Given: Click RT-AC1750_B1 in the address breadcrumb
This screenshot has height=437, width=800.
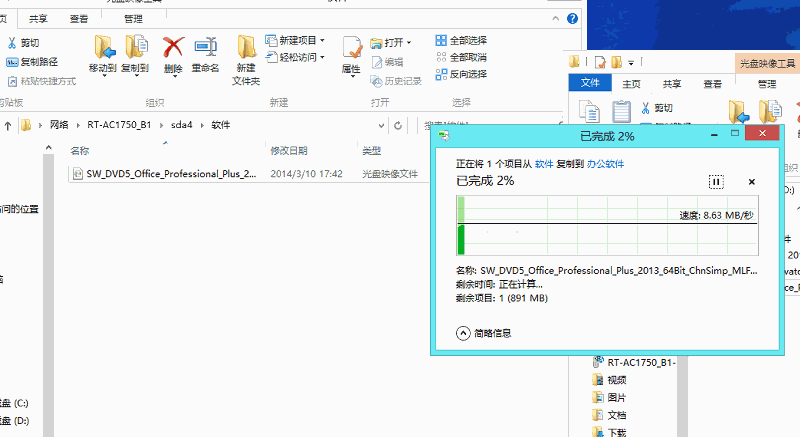Looking at the screenshot, I should point(119,125).
